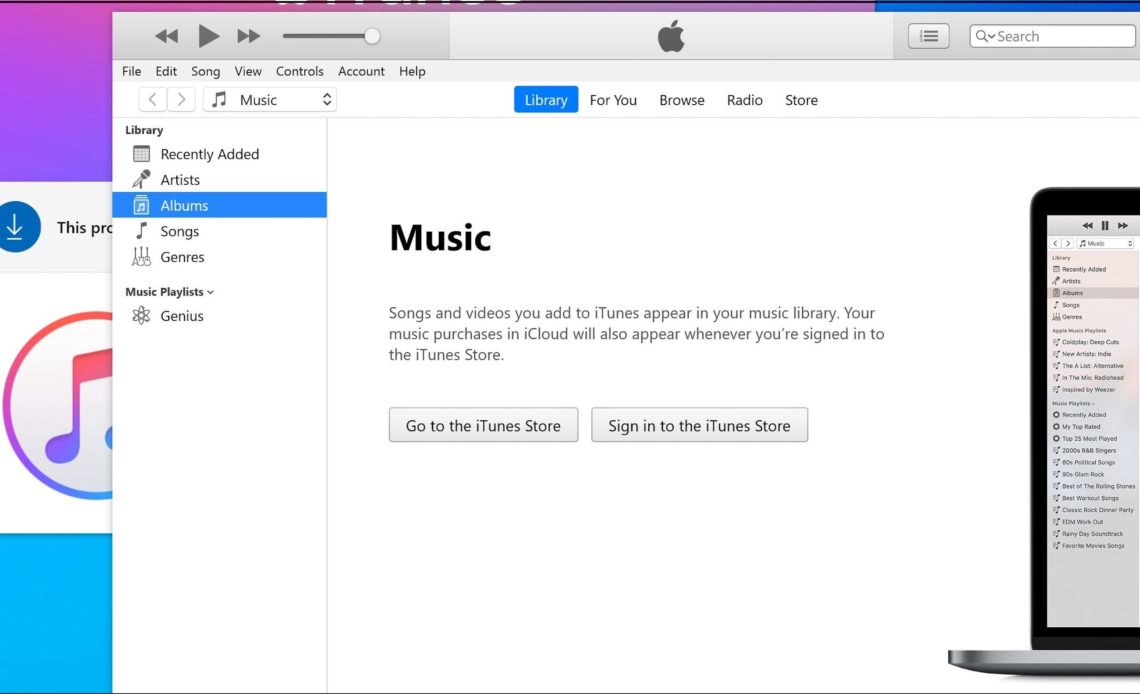Switch to the Browse tab

(682, 100)
